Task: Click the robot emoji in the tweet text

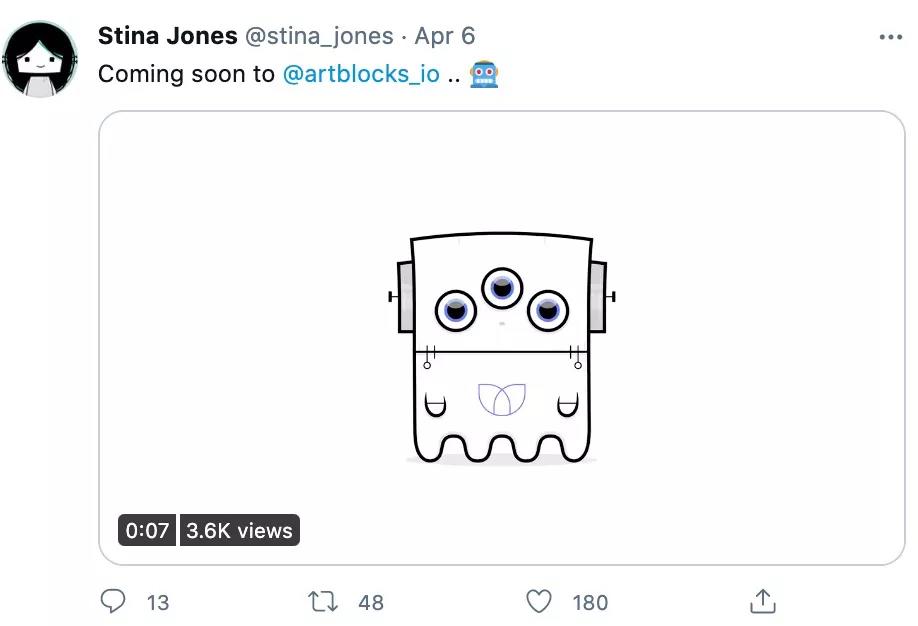Action: pos(484,75)
